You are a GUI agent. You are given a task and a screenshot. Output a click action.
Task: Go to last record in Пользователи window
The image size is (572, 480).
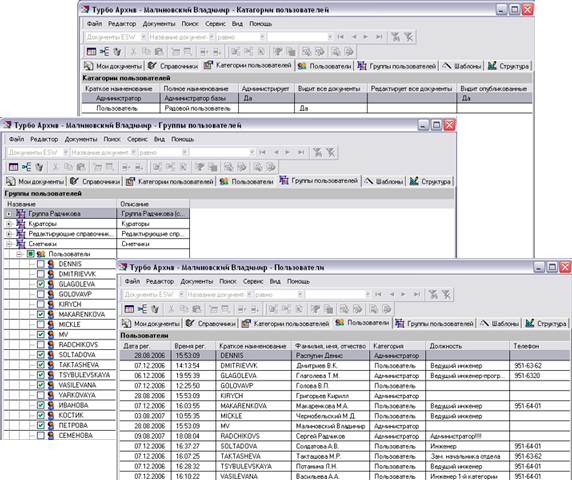pos(417,294)
